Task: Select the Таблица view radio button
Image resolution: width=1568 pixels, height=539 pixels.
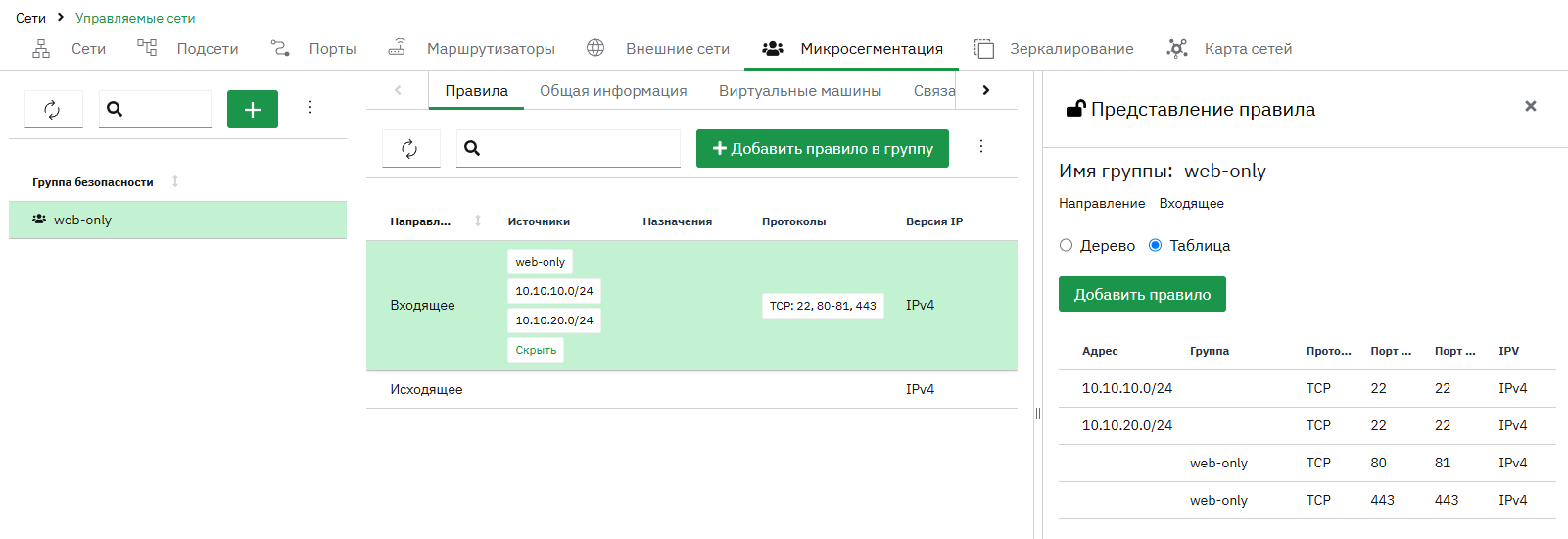Action: point(1156,245)
